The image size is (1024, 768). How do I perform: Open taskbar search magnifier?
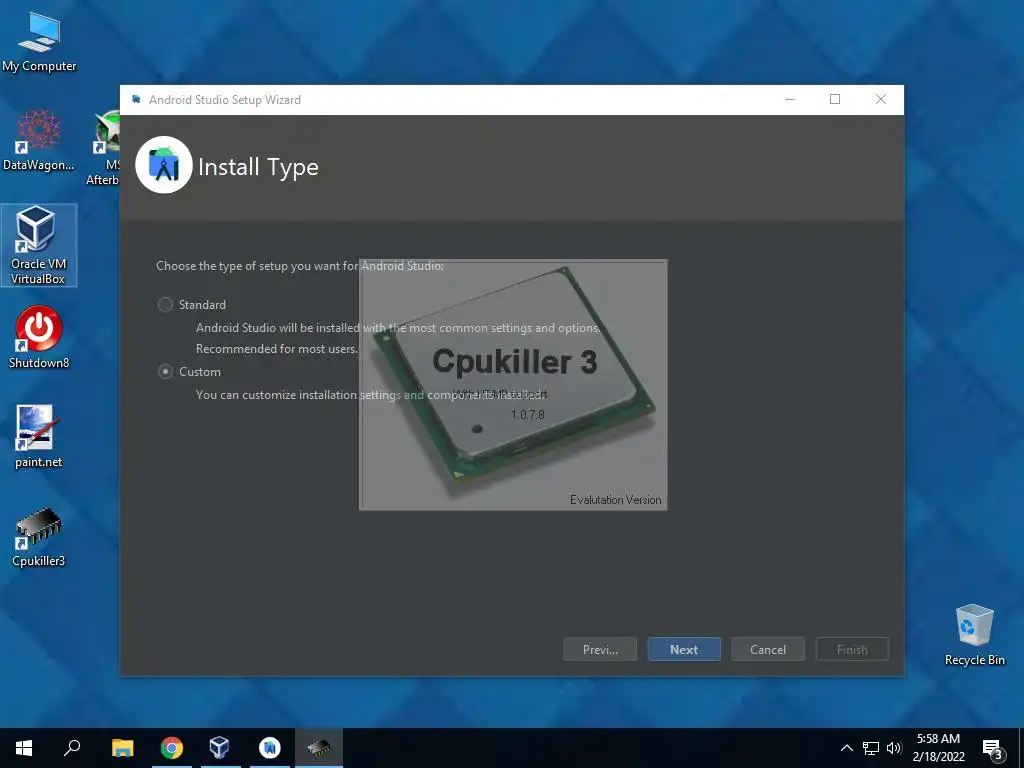pos(72,748)
